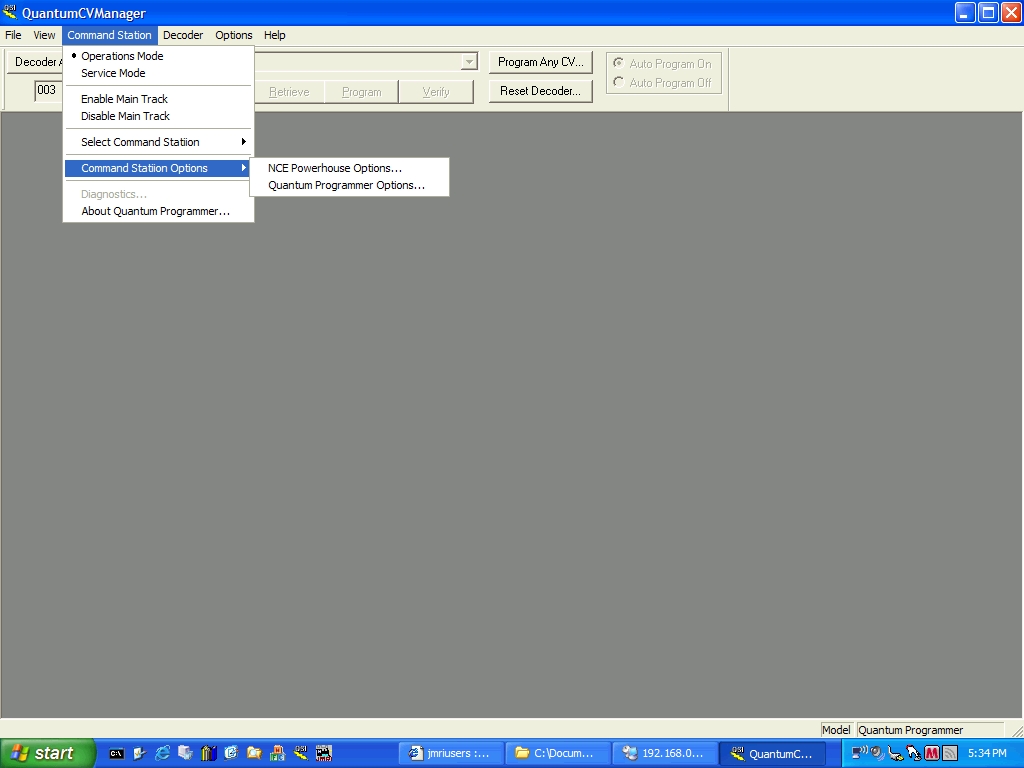Close the open Command Station menu header
The width and height of the screenshot is (1024, 768).
click(x=109, y=35)
